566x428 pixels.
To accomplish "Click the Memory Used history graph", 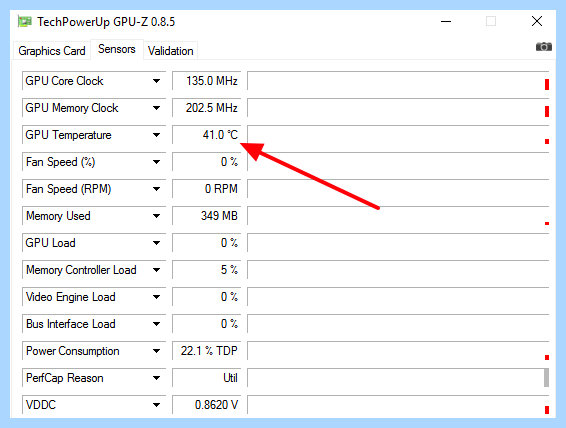I will pyautogui.click(x=399, y=216).
